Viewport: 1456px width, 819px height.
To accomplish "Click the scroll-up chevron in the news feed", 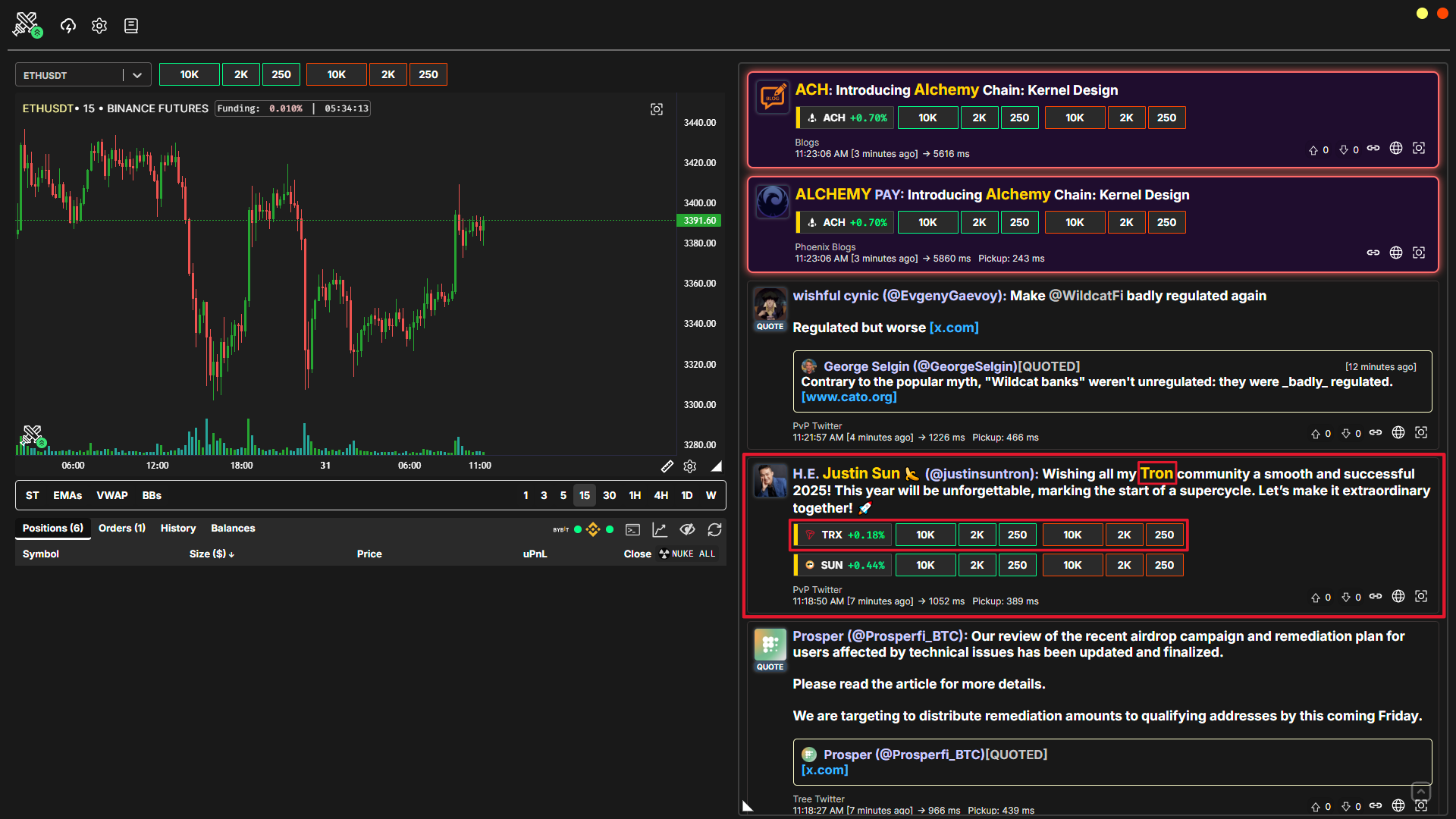I will point(1421,792).
